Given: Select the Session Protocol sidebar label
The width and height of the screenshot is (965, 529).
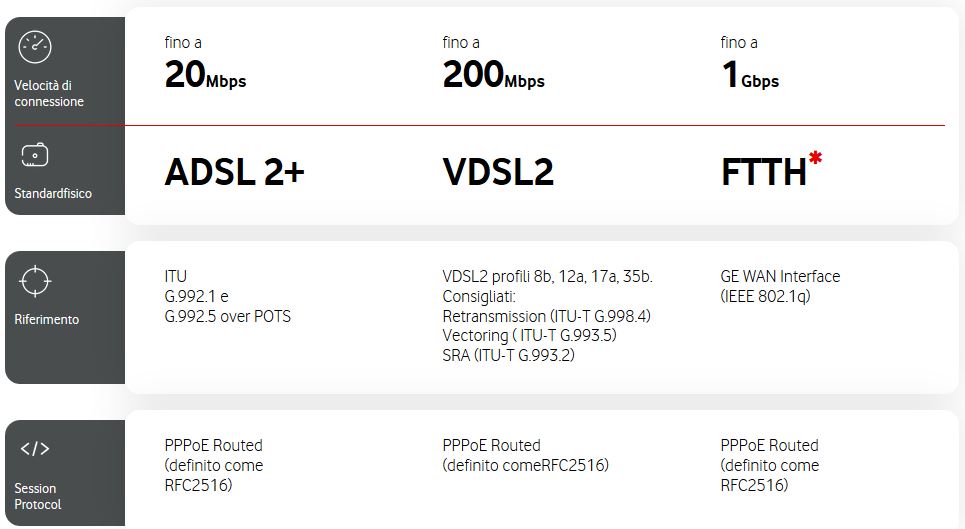Looking at the screenshot, I should (x=38, y=496).
